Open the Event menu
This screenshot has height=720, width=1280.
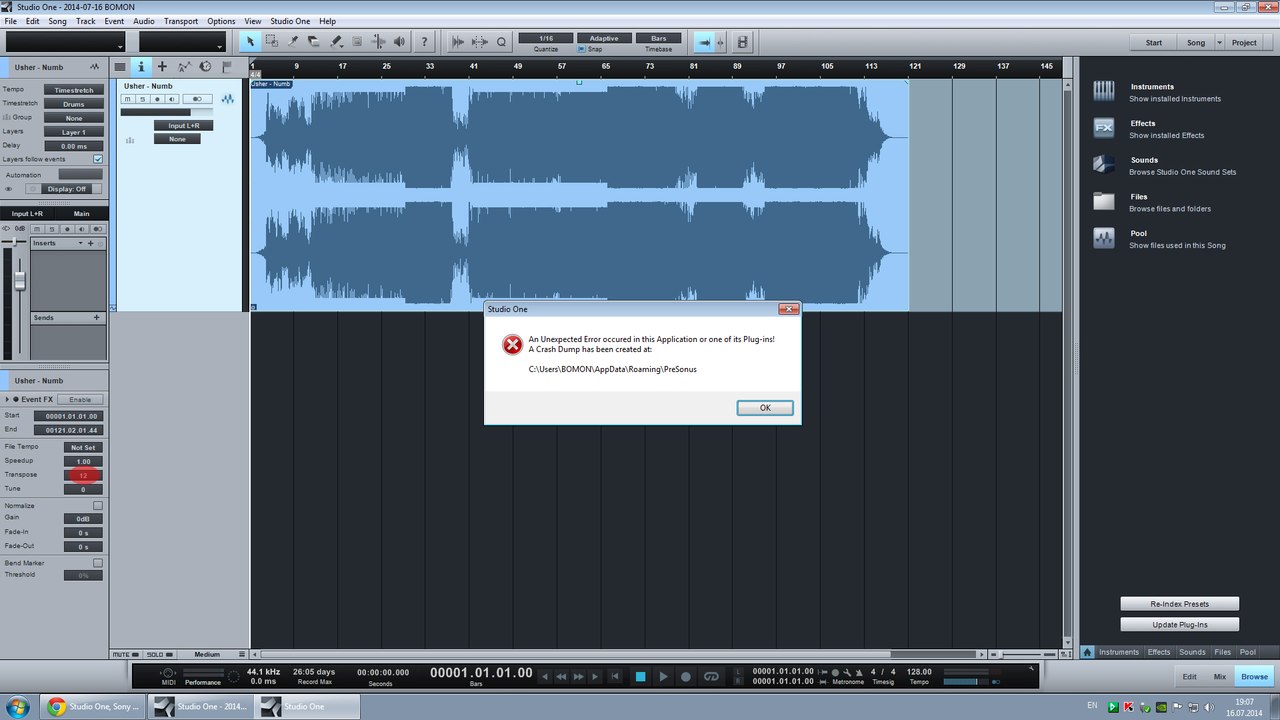click(x=114, y=21)
